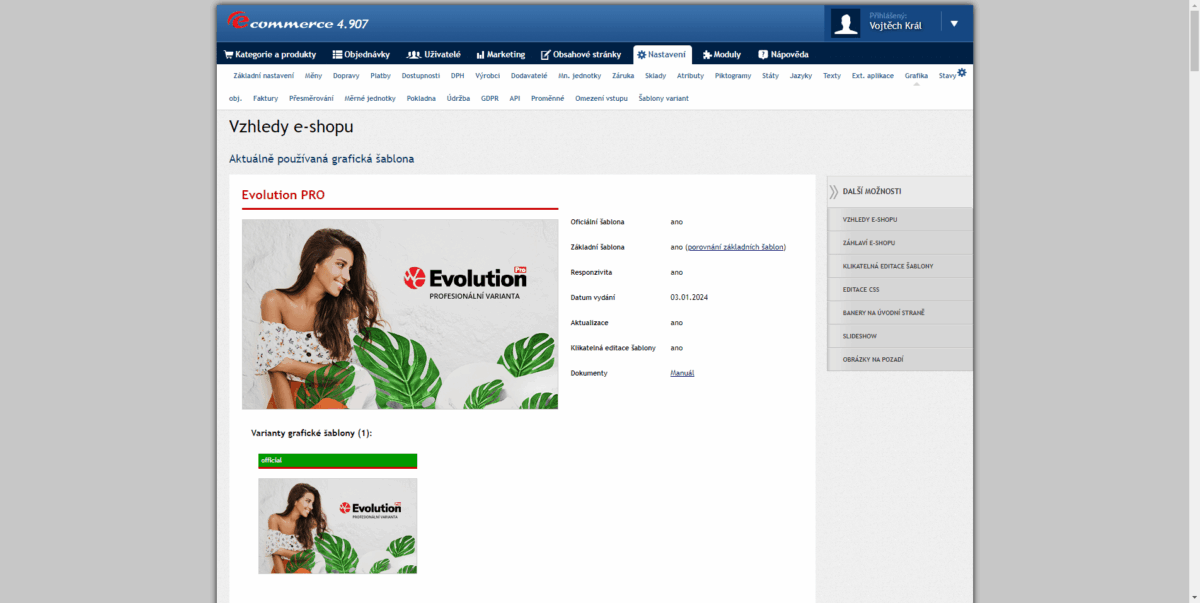Click the Obsahové stránky pencil icon

click(546, 54)
